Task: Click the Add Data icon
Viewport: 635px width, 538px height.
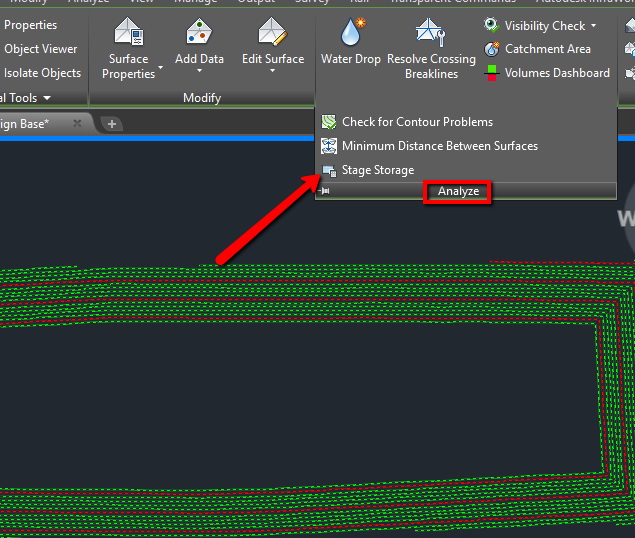Action: tap(199, 31)
